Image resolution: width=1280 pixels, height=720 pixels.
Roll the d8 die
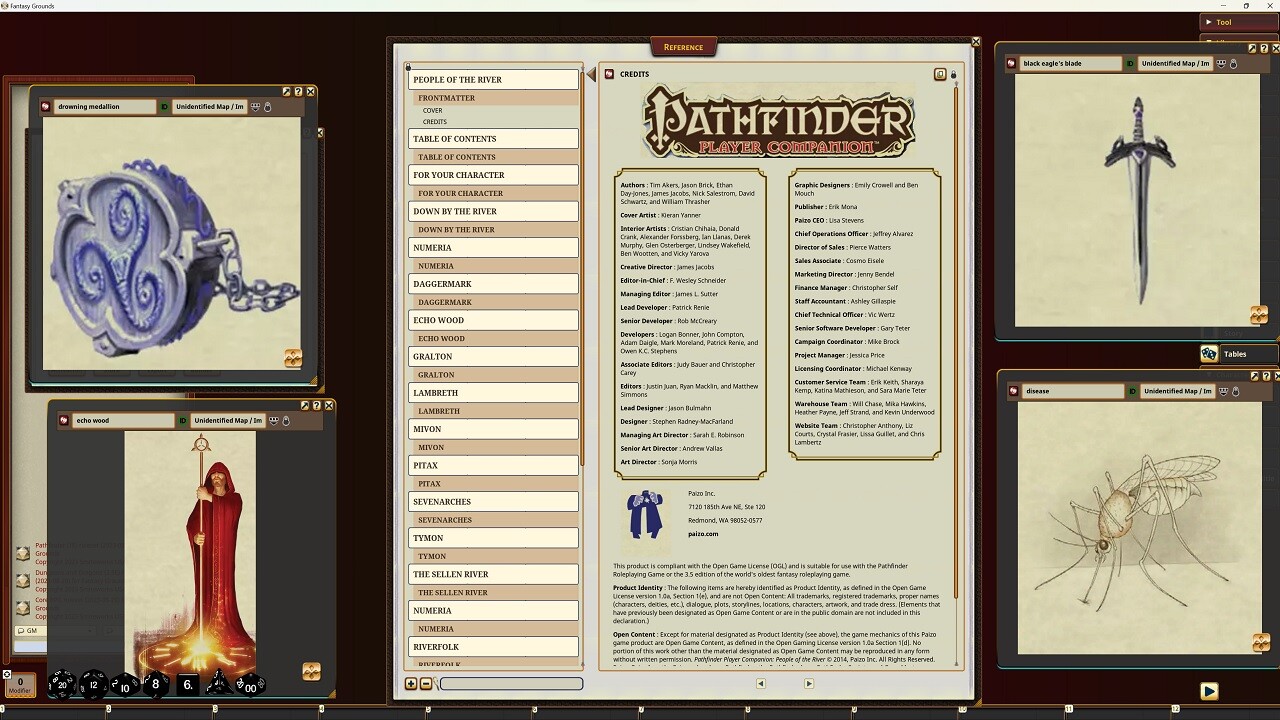154,684
